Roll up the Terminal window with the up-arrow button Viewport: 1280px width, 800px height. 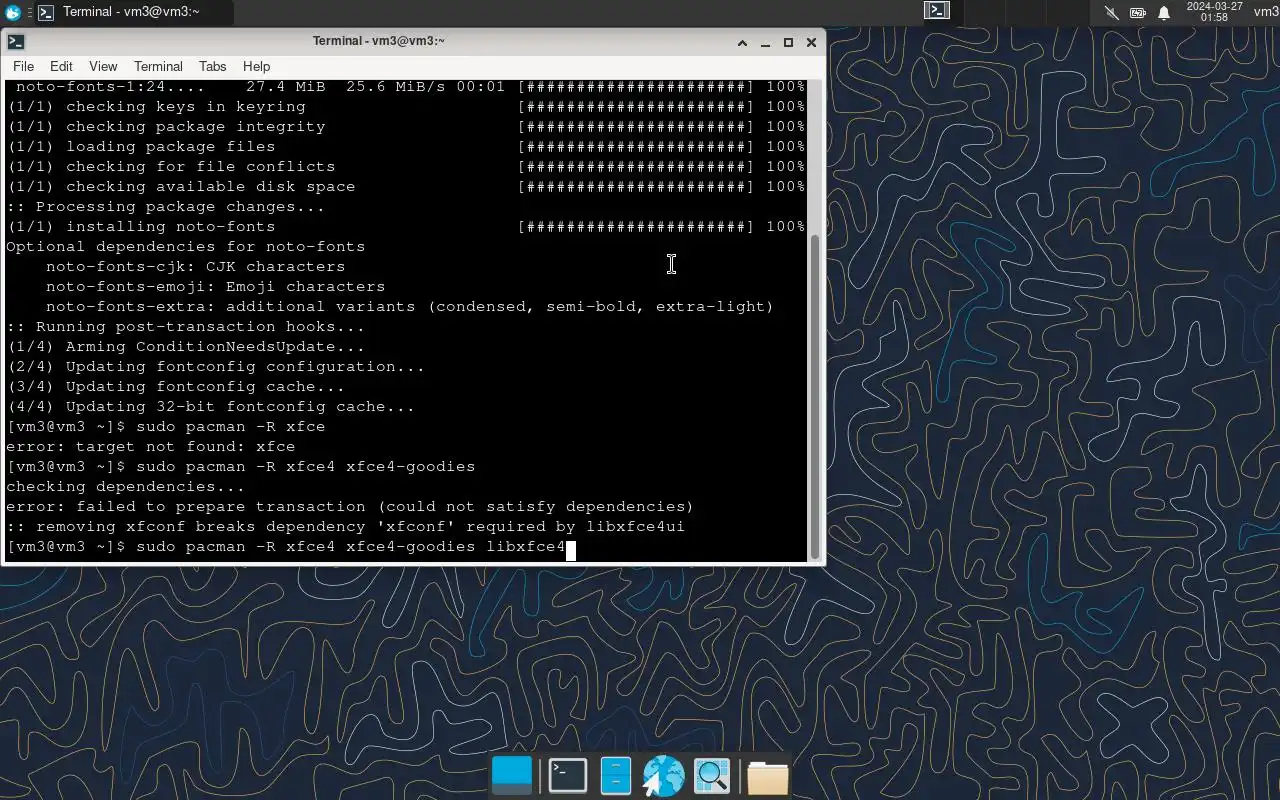coord(742,42)
